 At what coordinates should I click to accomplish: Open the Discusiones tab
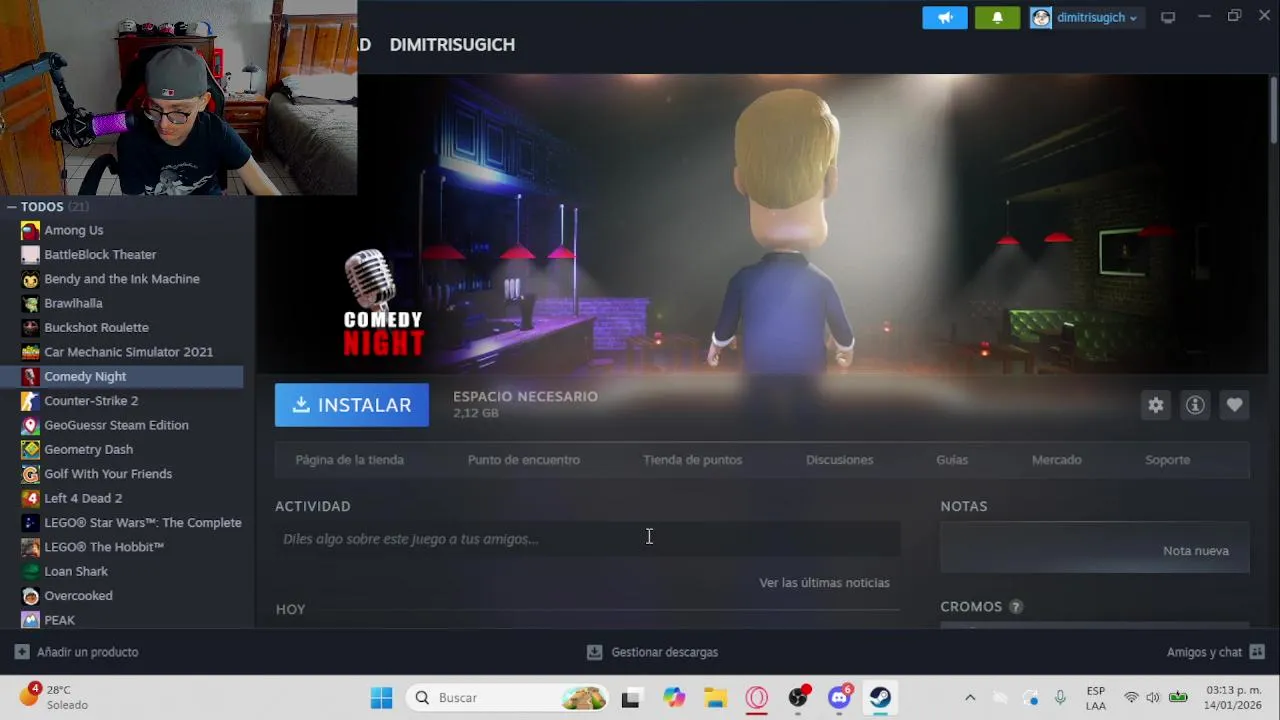[x=840, y=460]
